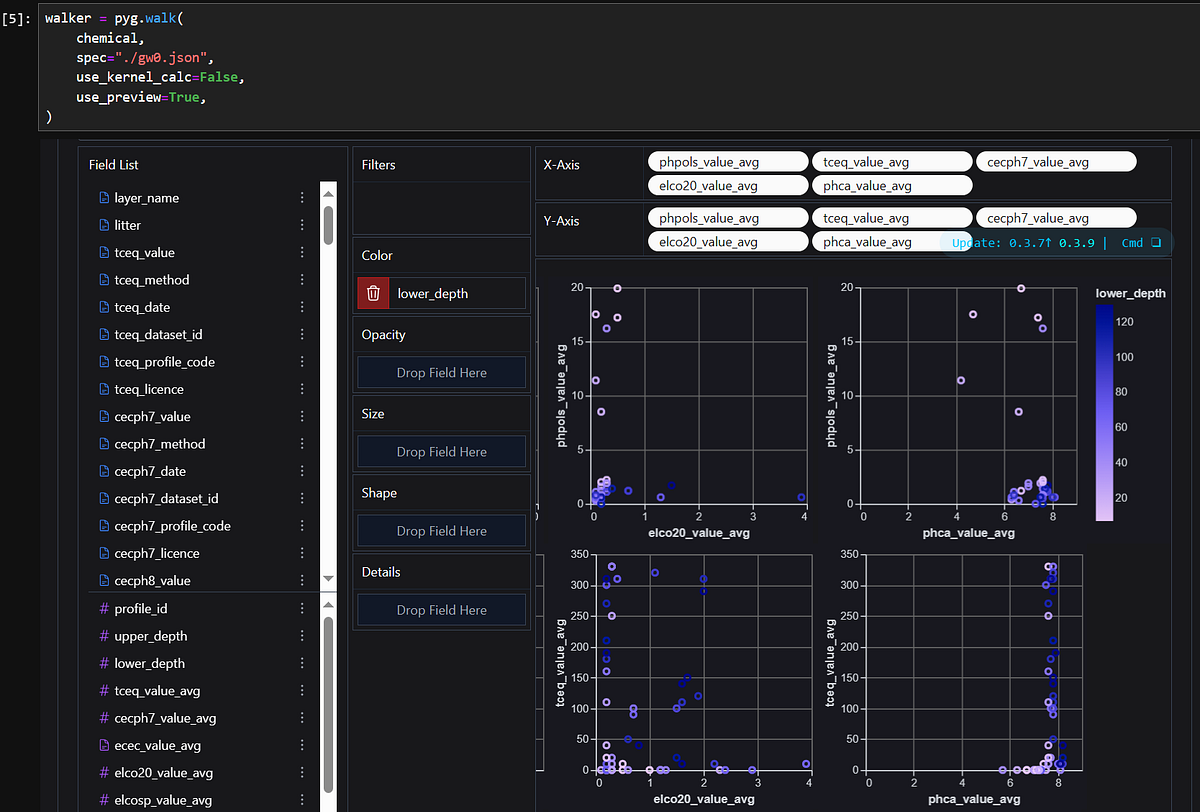Image resolution: width=1200 pixels, height=812 pixels.
Task: Open the kebab menu for cecph8_value field
Action: click(x=302, y=580)
